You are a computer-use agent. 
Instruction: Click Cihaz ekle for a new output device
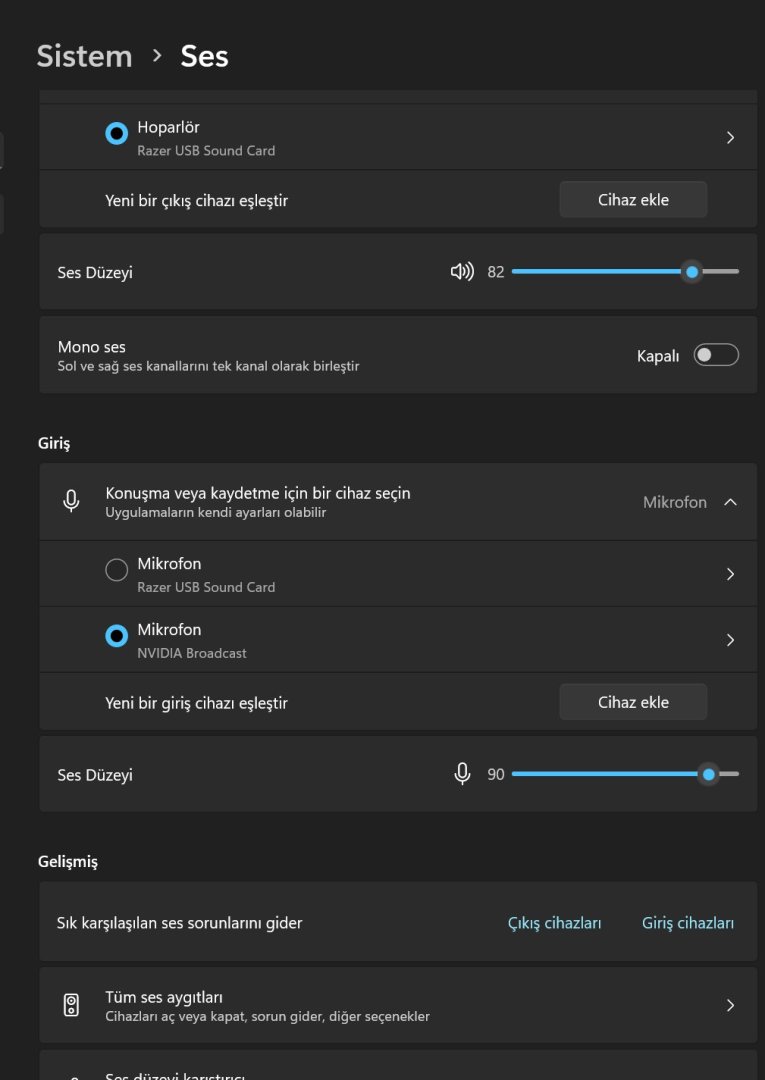pyautogui.click(x=633, y=200)
